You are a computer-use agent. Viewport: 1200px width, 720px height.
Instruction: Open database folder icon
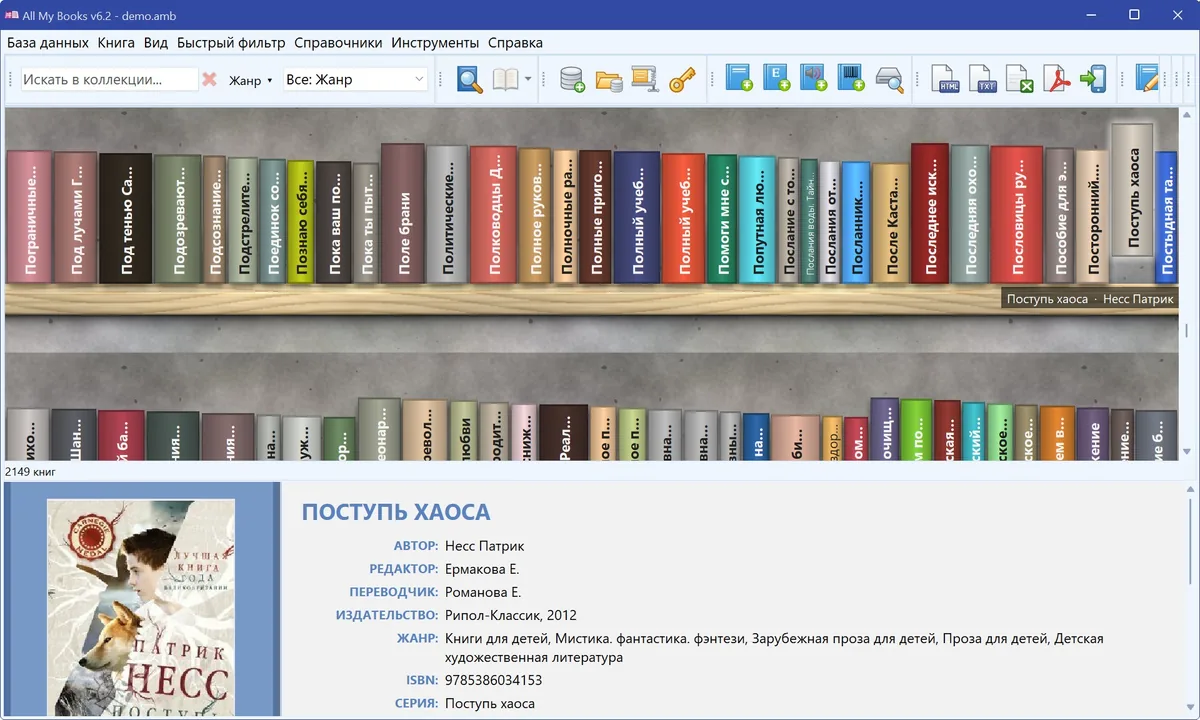(609, 79)
